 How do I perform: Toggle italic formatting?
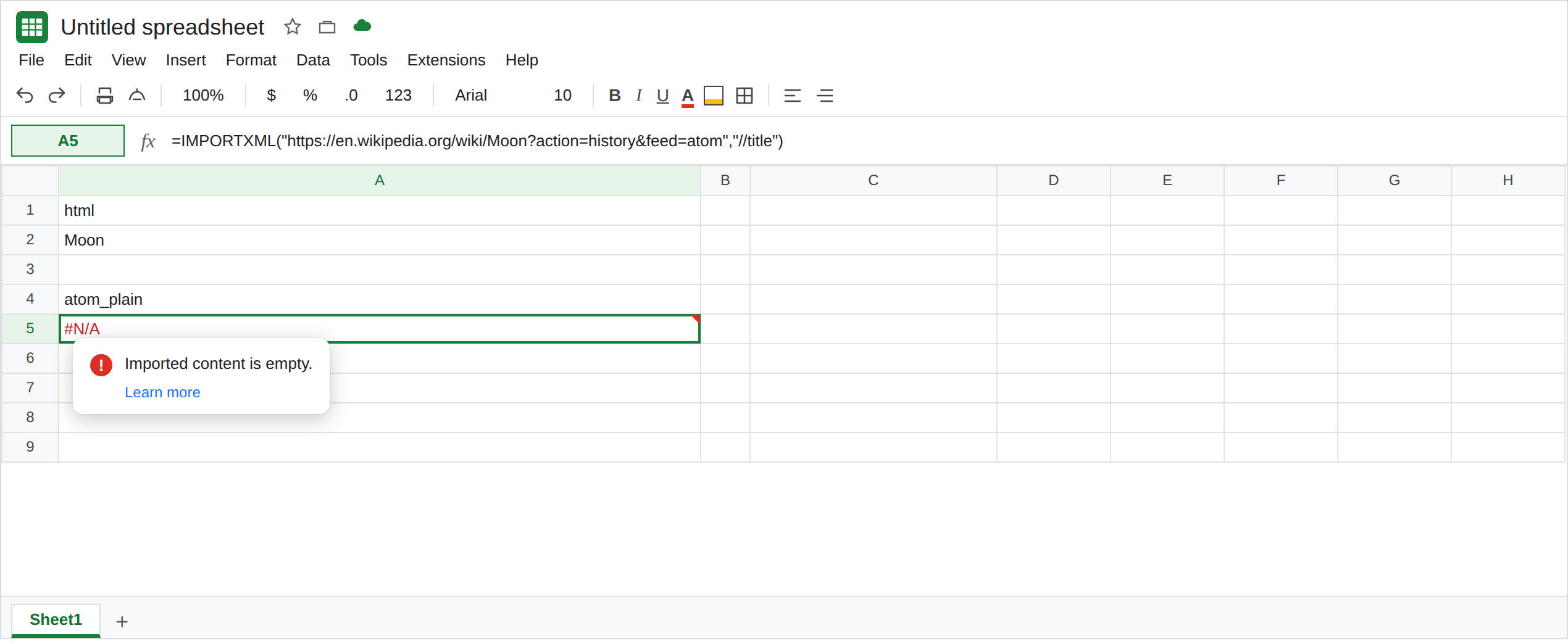639,95
